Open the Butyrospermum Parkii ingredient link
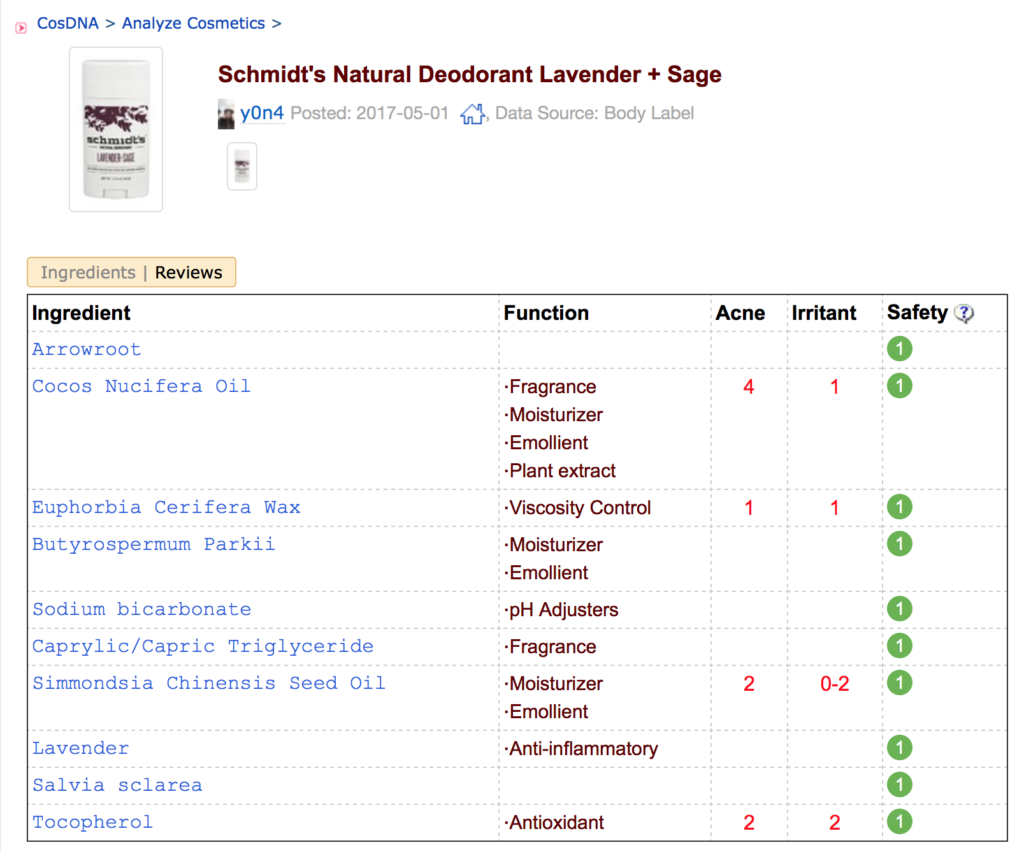1024x852 pixels. pos(153,544)
